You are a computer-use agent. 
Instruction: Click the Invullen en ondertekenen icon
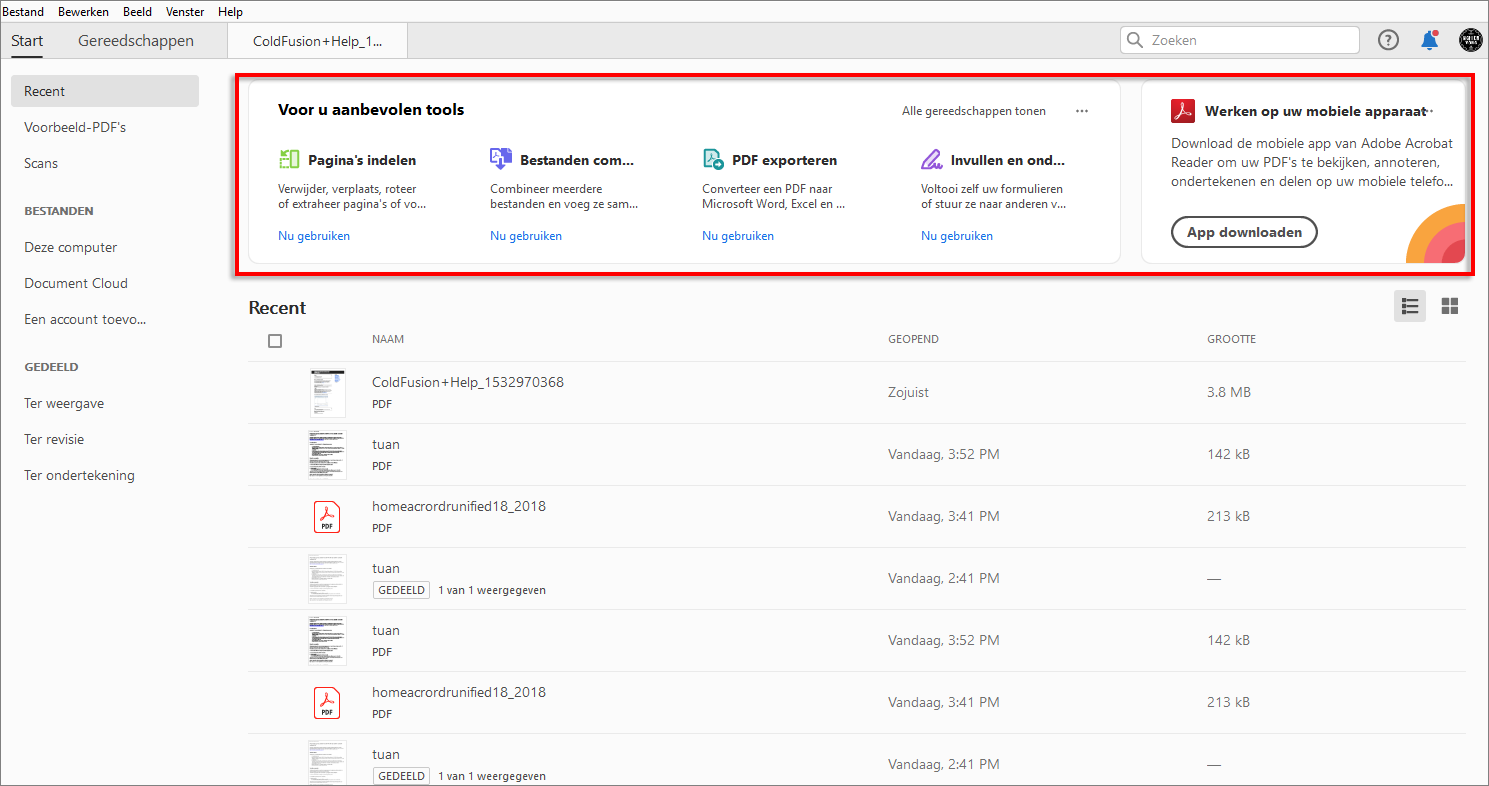[932, 159]
